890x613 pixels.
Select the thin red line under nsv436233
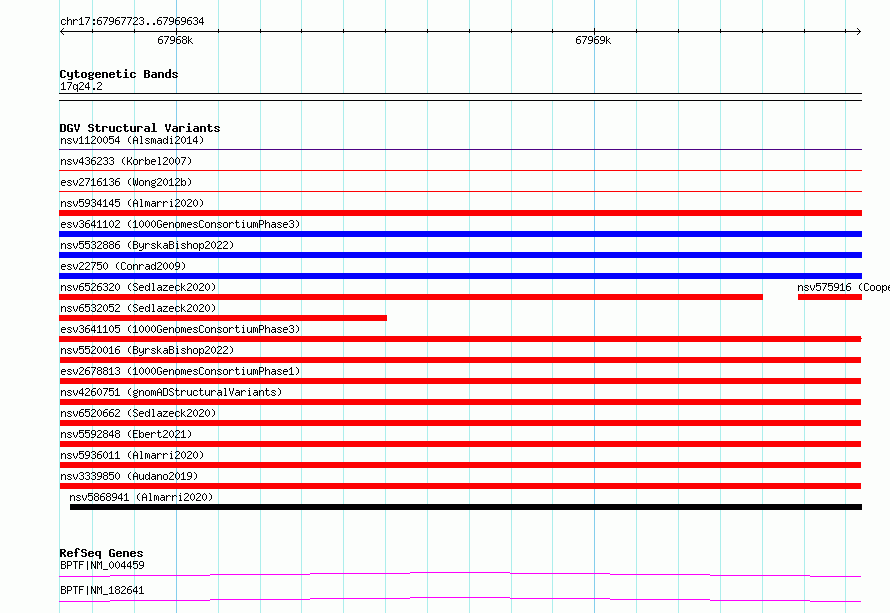pyautogui.click(x=460, y=170)
